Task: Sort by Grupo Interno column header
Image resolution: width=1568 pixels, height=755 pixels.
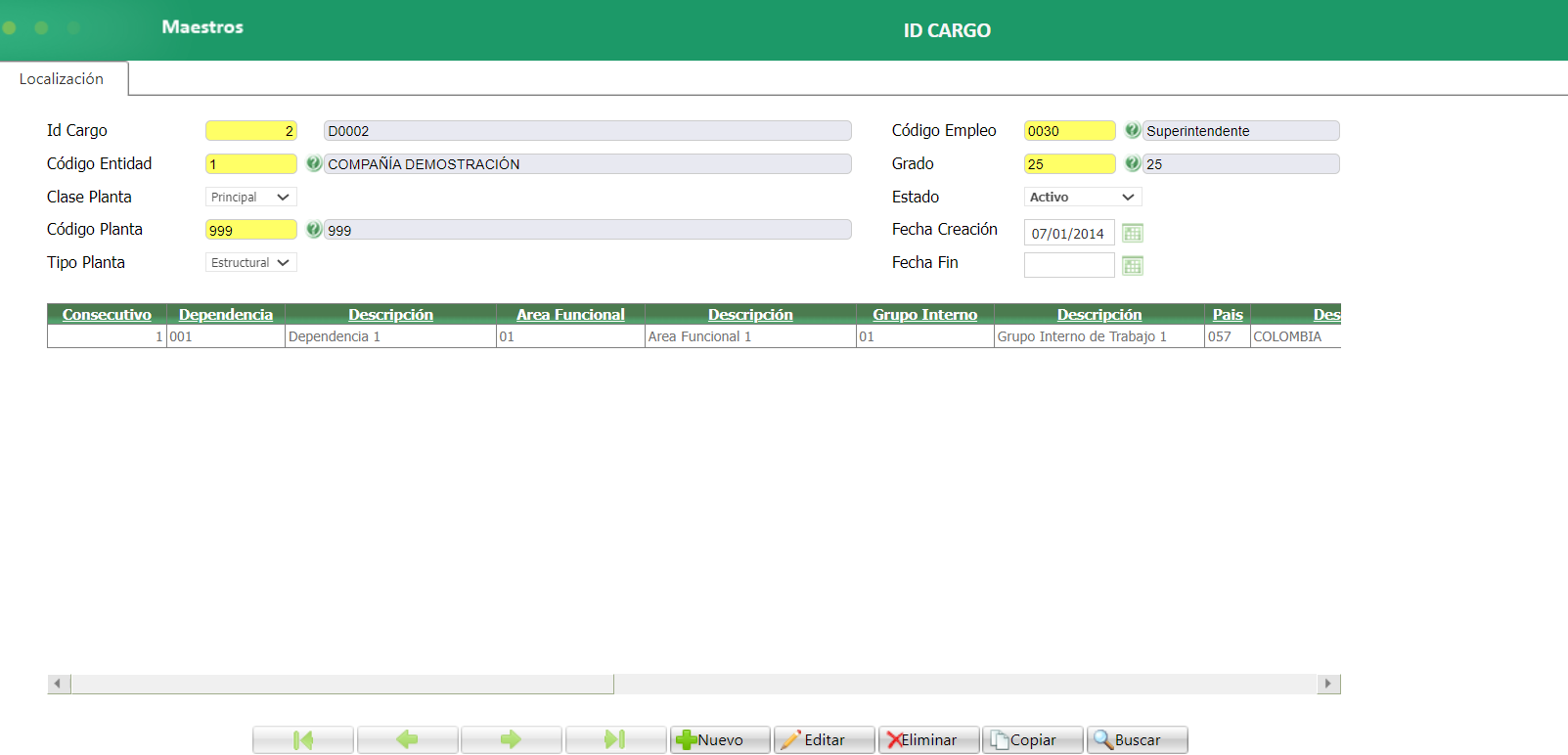Action: pyautogui.click(x=924, y=314)
